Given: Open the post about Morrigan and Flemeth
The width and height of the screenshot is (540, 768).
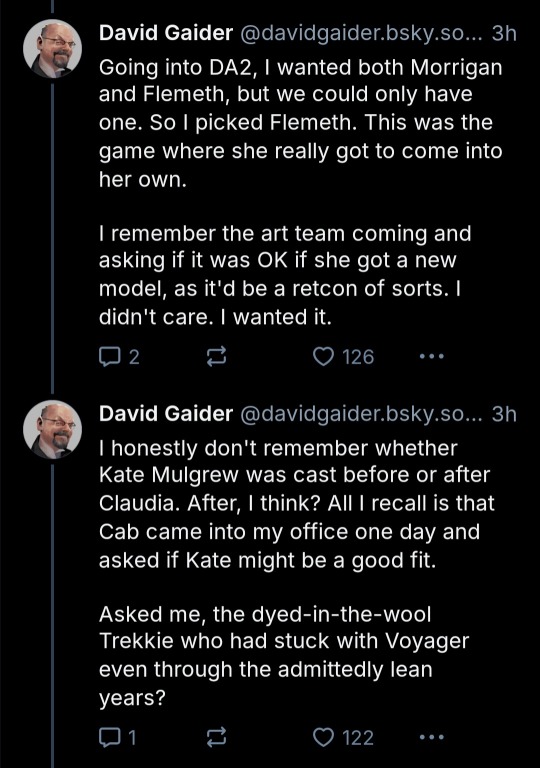Looking at the screenshot, I should pyautogui.click(x=300, y=192).
